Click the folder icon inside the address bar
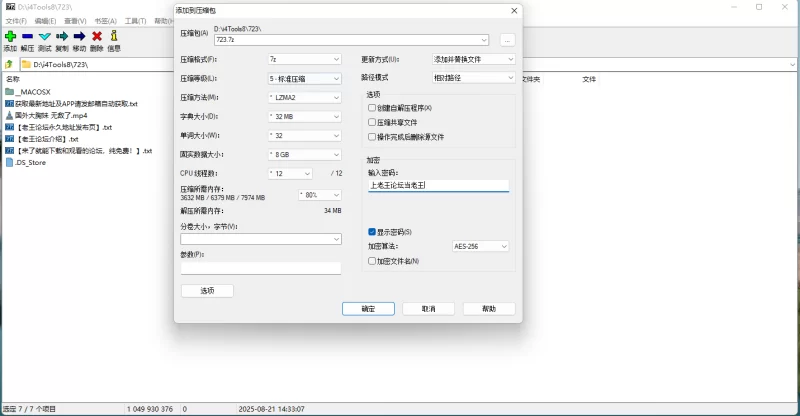This screenshot has height=416, width=800. [27, 65]
